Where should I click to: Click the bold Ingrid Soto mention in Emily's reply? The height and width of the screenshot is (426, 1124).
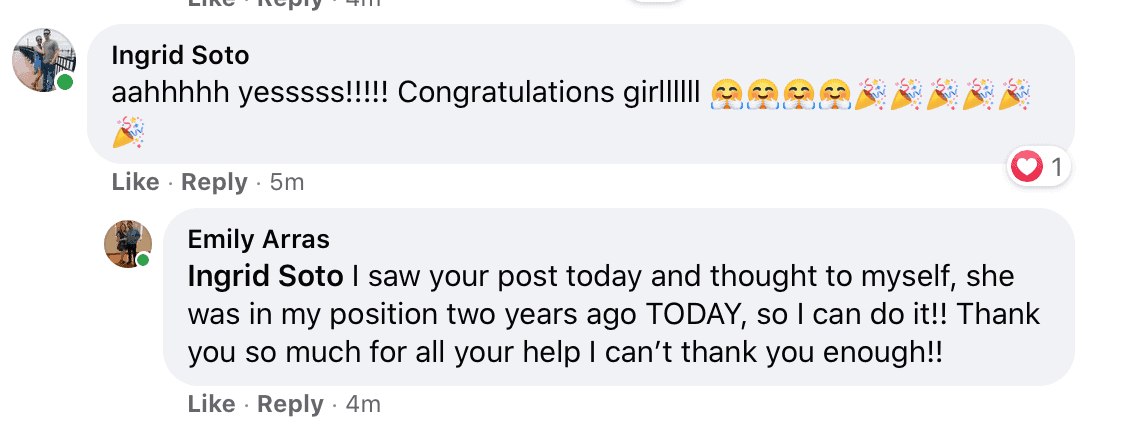click(x=266, y=276)
